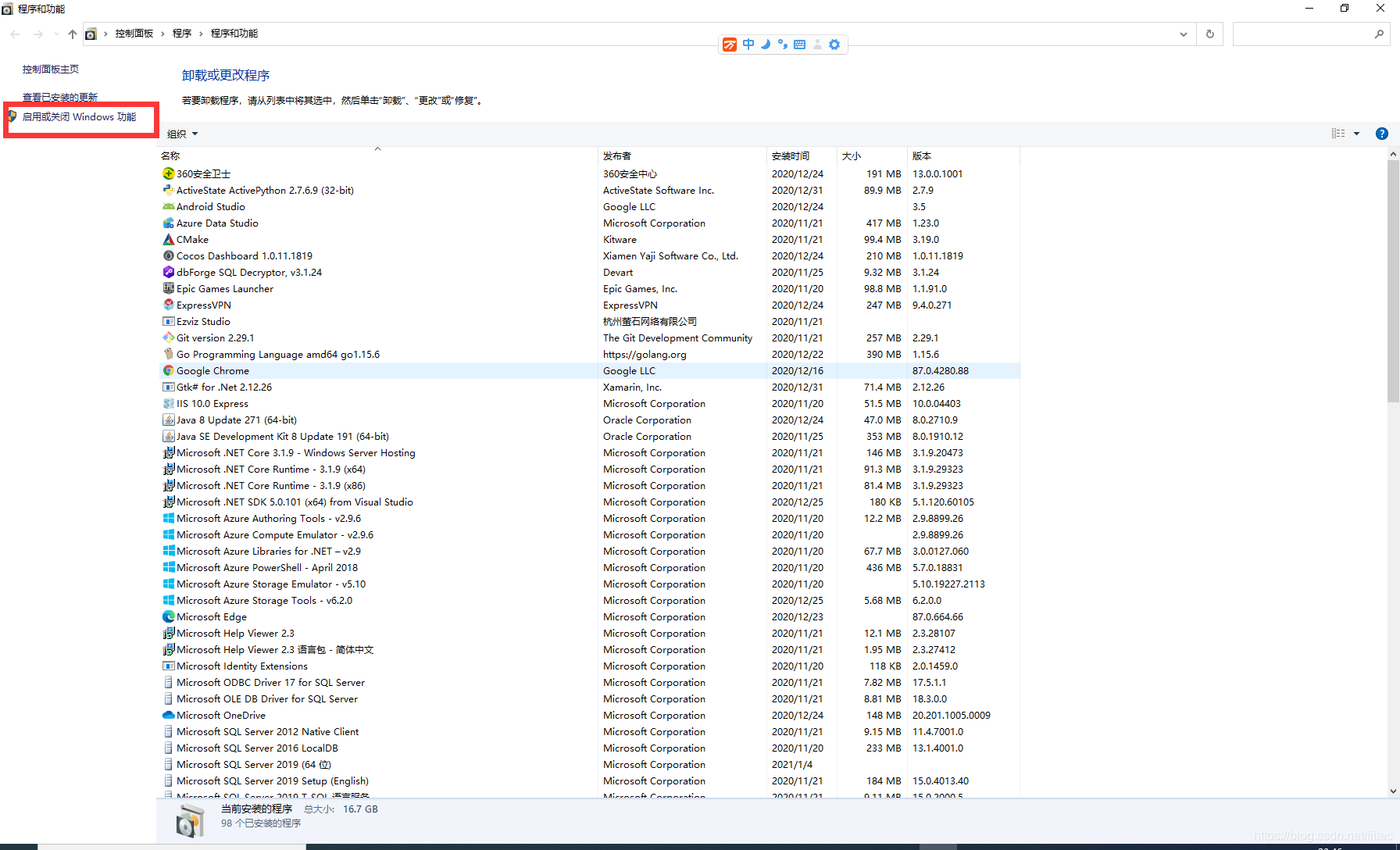Toggle IME moon half-width mode

tap(766, 45)
